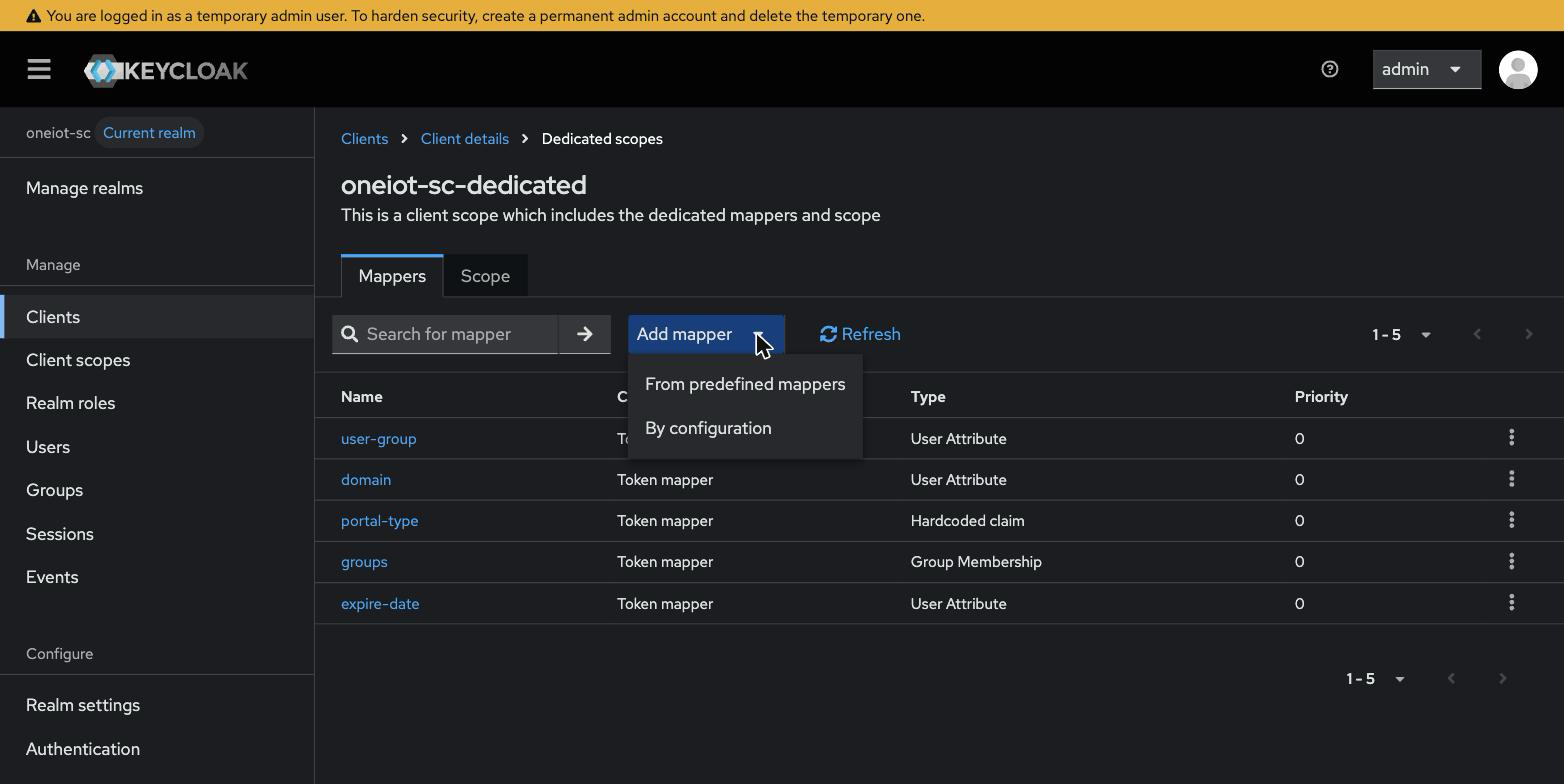The height and width of the screenshot is (784, 1564).
Task: Open the portal-type mapper link
Action: (x=380, y=520)
